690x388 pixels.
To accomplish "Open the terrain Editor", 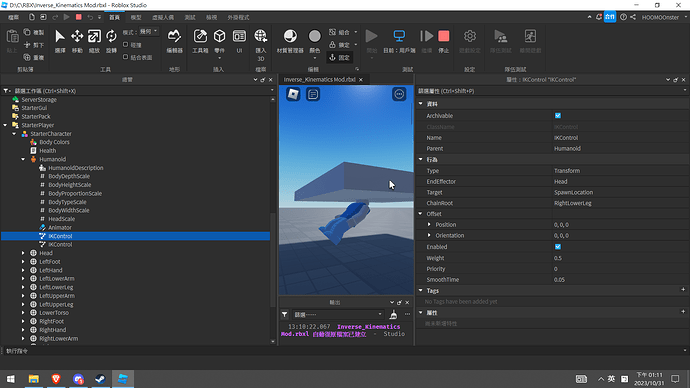I will point(174,41).
